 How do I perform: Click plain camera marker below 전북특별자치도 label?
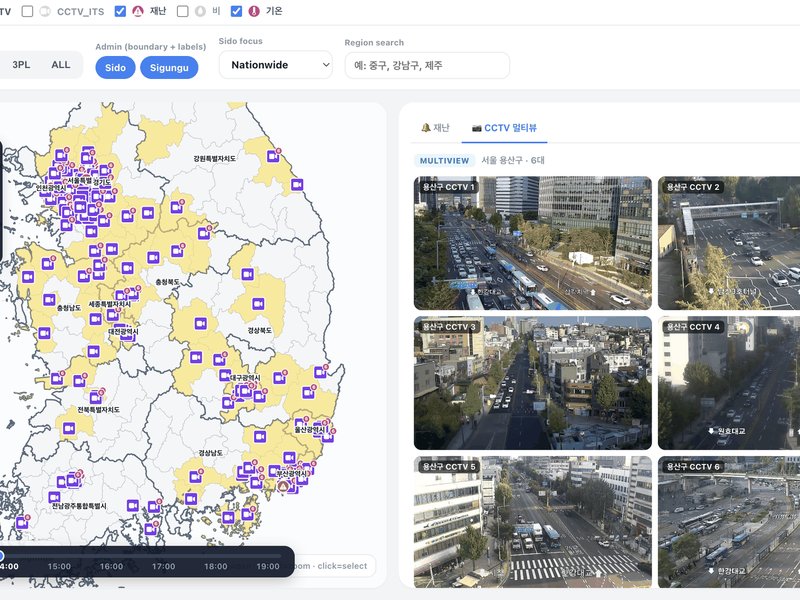(69, 429)
